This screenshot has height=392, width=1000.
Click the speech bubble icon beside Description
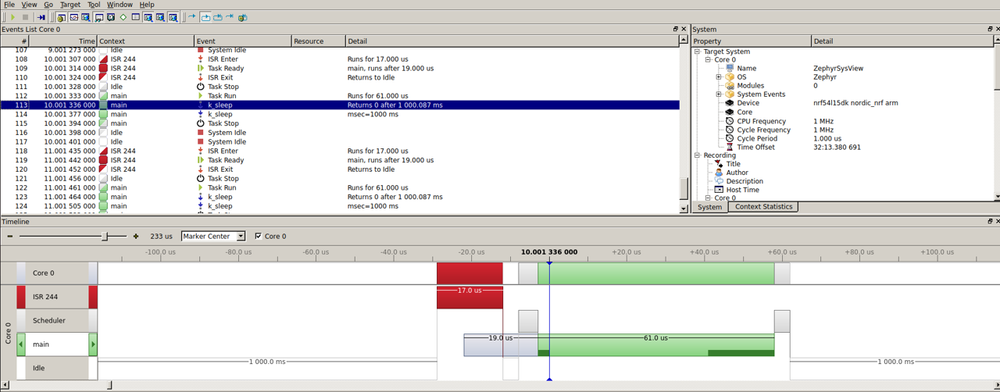[719, 181]
